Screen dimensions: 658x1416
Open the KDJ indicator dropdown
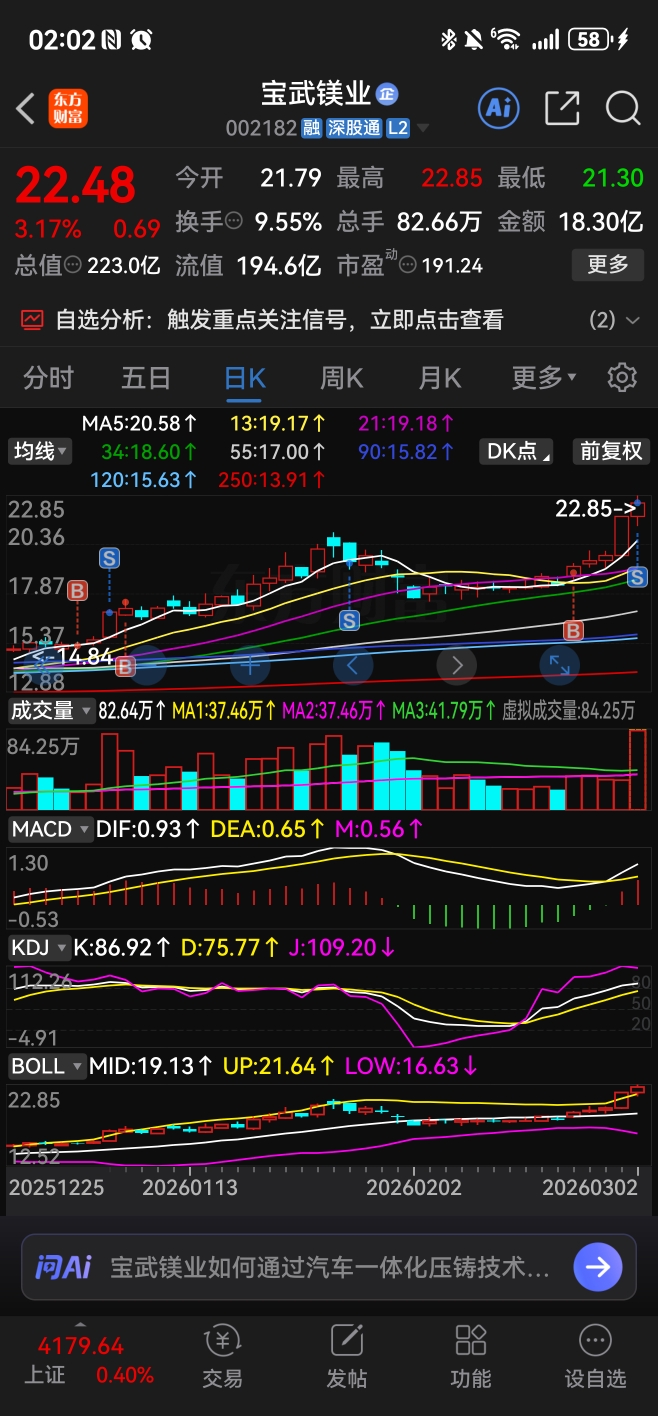point(39,947)
